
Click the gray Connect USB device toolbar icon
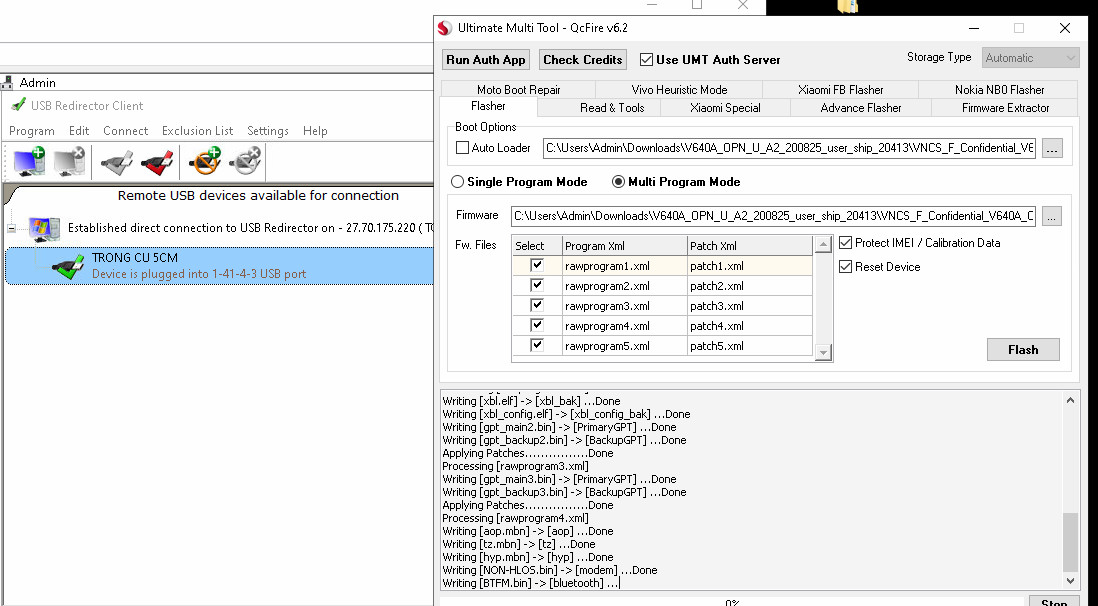pos(116,162)
